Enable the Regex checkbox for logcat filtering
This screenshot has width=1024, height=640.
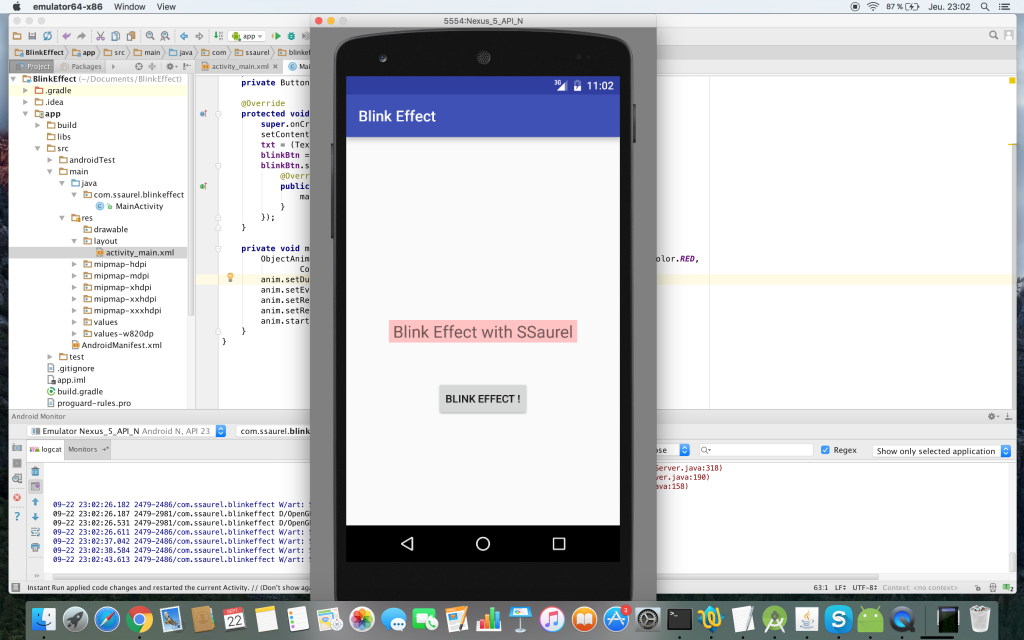click(x=826, y=450)
